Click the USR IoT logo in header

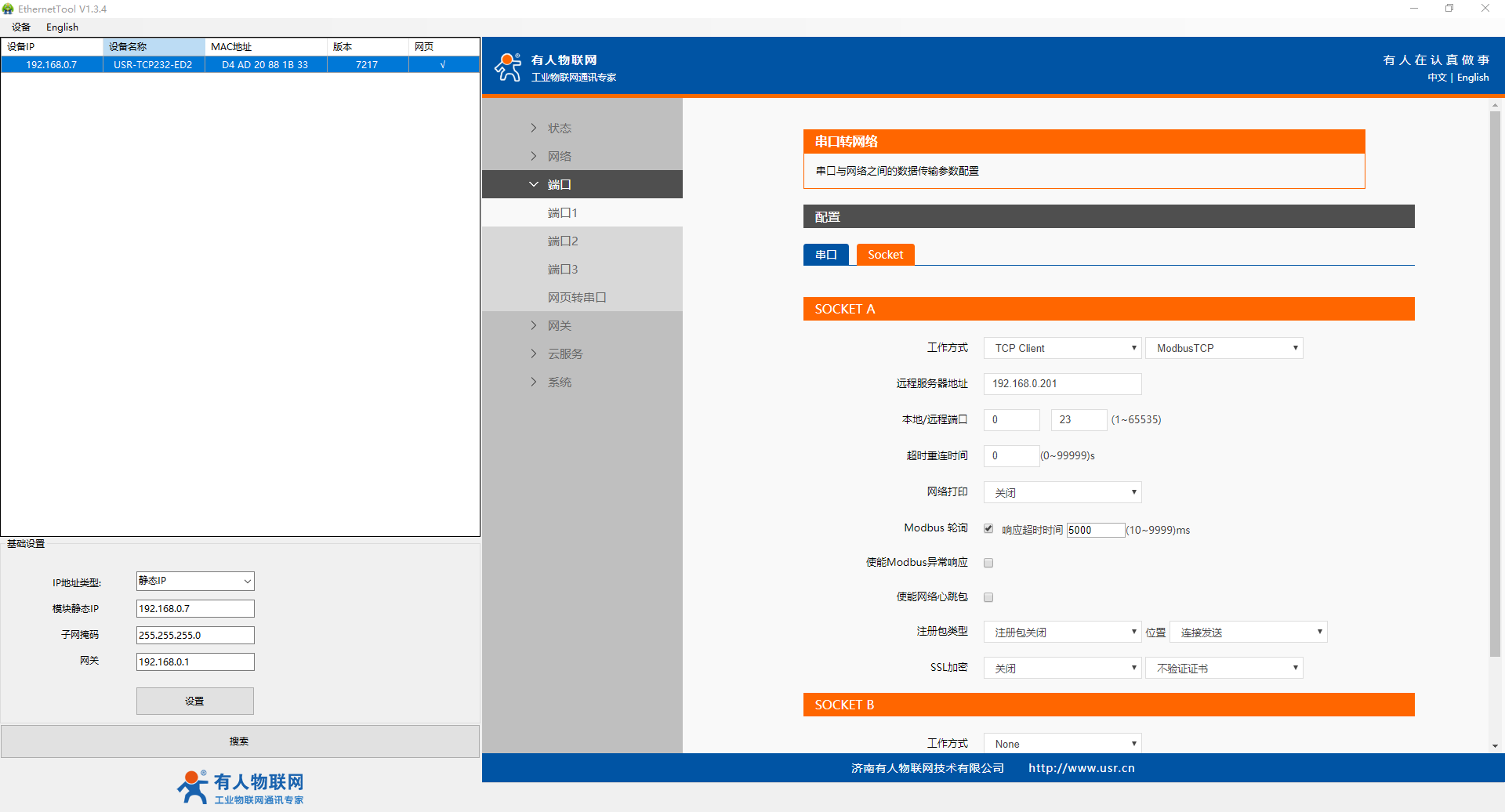pyautogui.click(x=508, y=67)
